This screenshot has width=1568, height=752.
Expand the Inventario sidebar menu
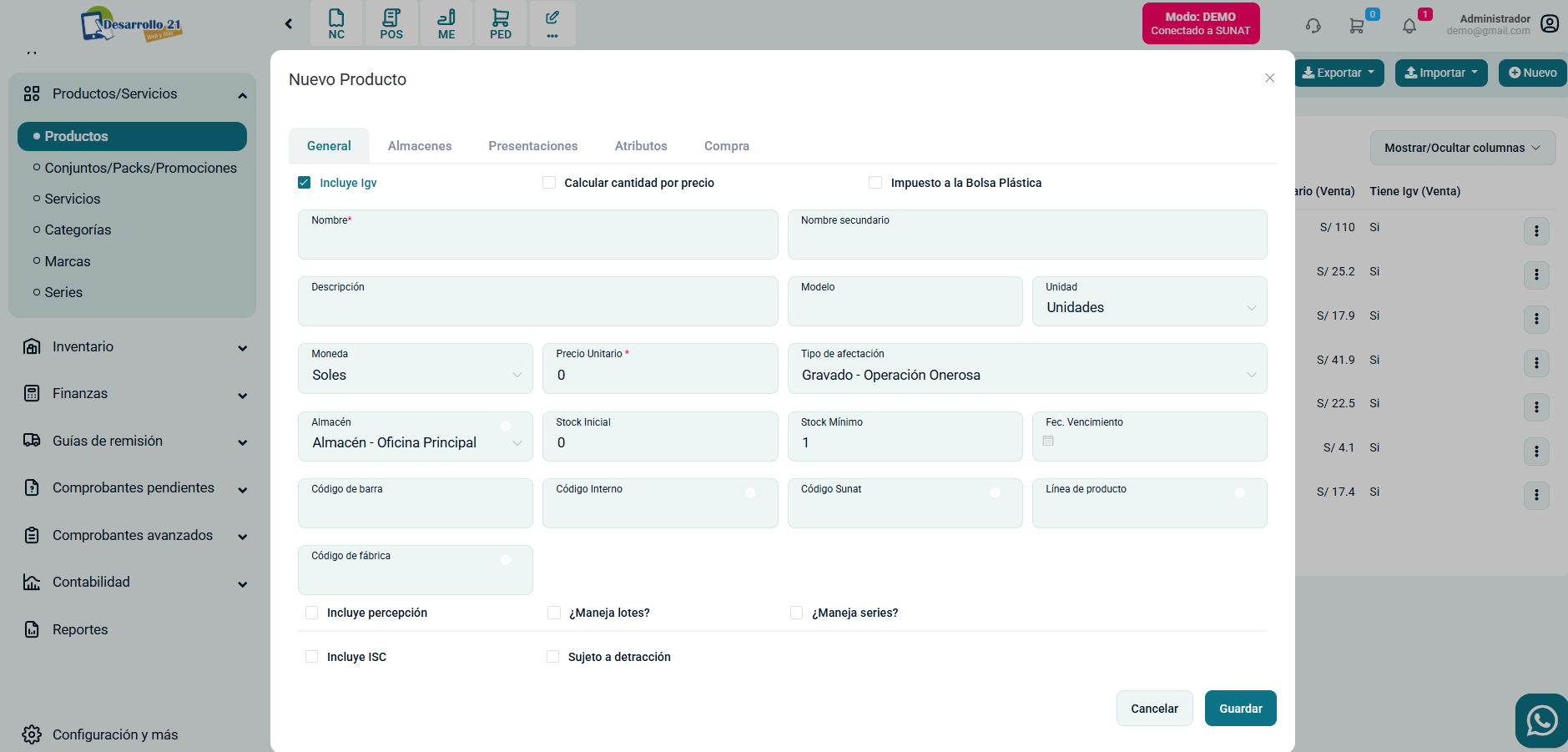point(135,347)
